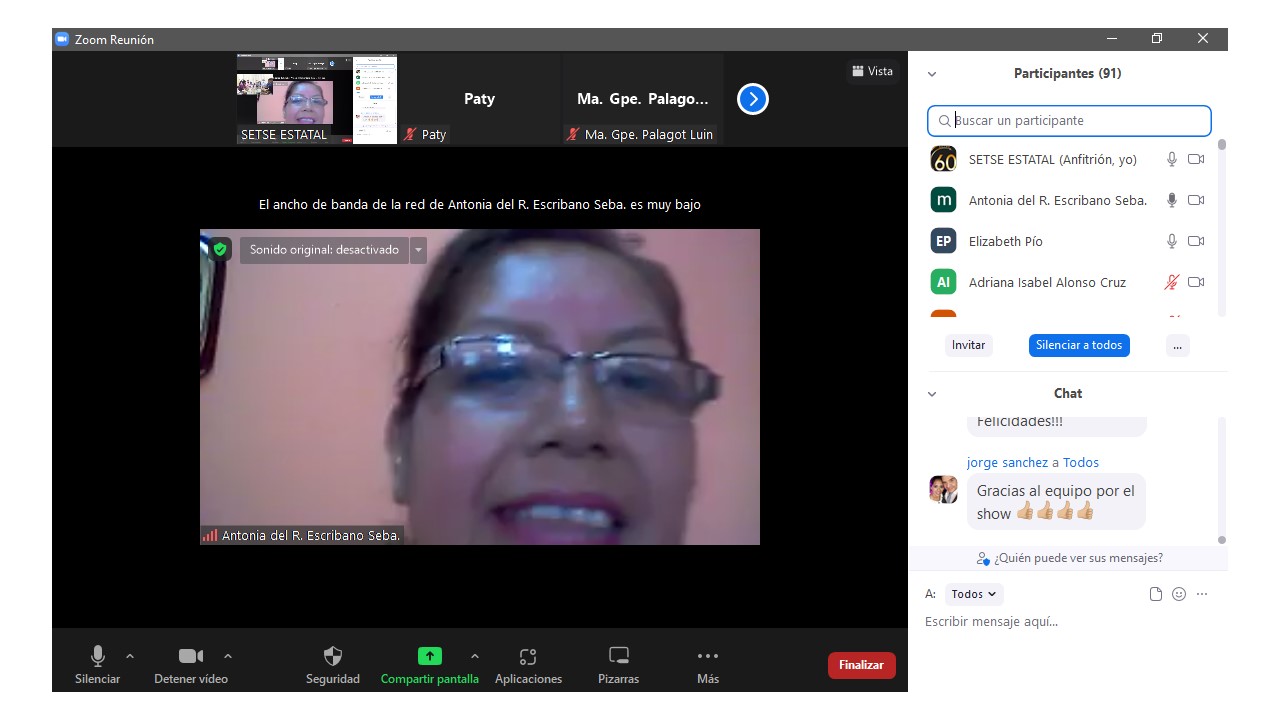Open the participants more options menu
1280x720 pixels.
coord(1177,345)
